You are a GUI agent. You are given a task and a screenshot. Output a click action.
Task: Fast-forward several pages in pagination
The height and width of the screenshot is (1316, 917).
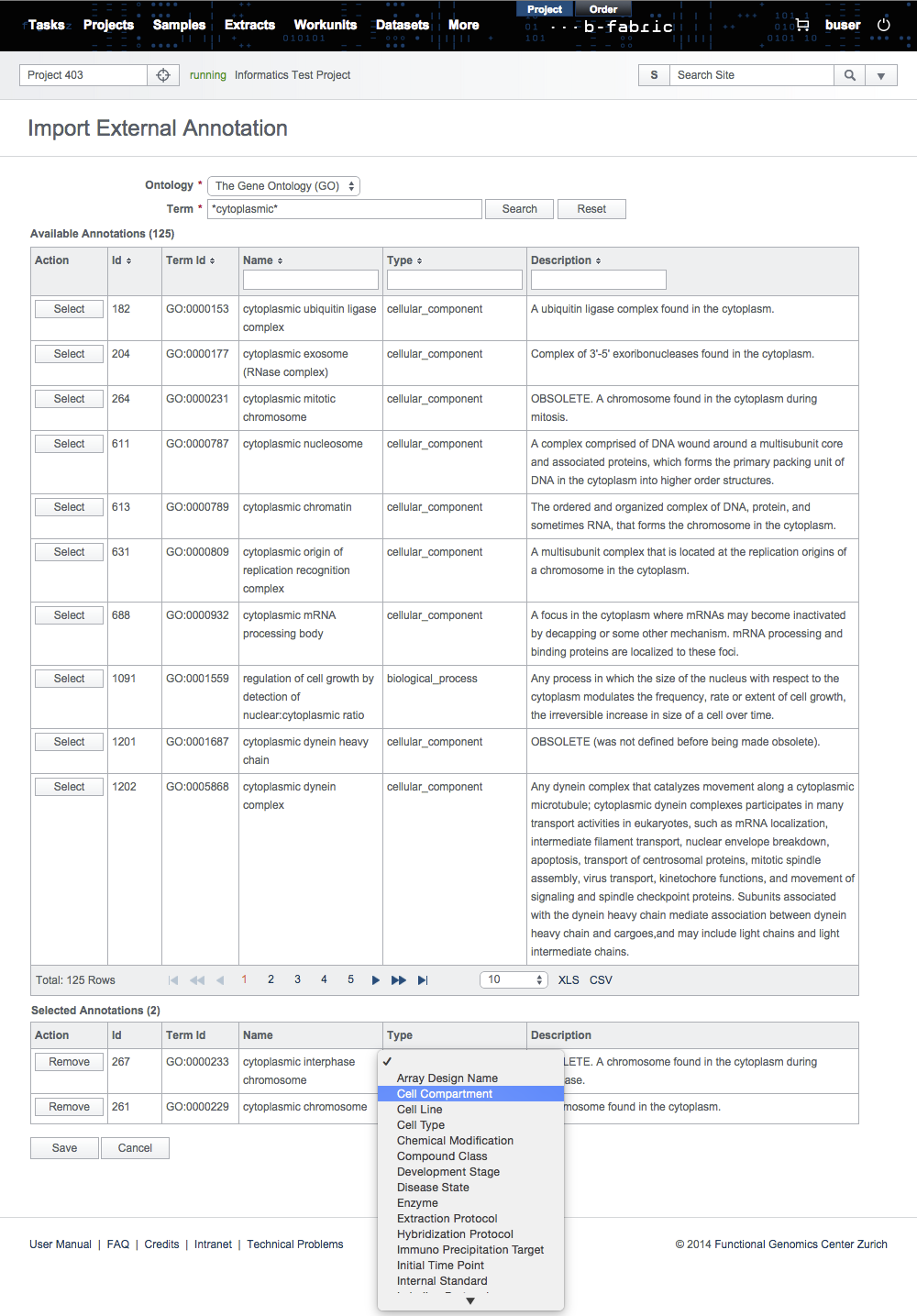coord(399,980)
